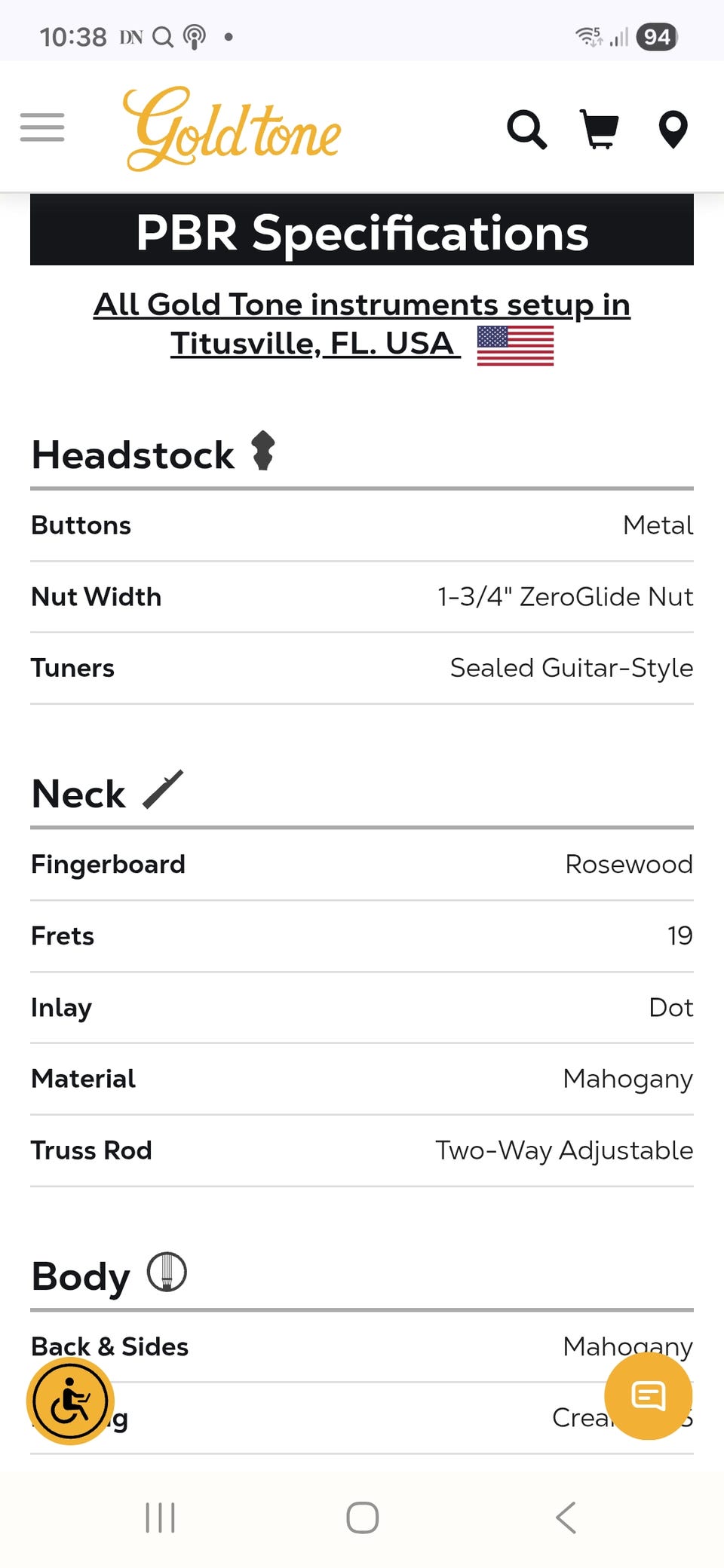Open the live chat bubble
The height and width of the screenshot is (1568, 724).
click(649, 1396)
